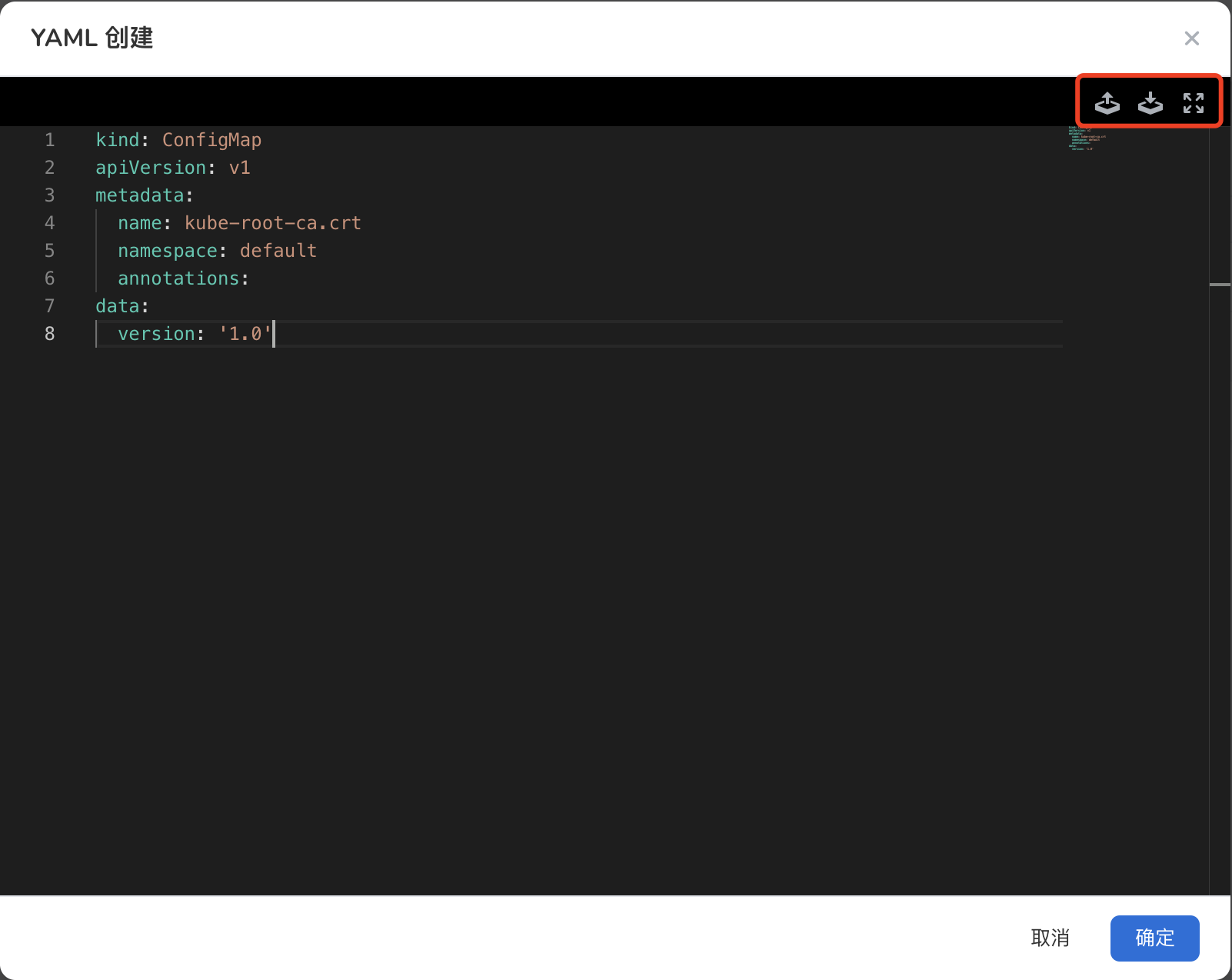Click the metadata key in the editor
The height and width of the screenshot is (980, 1232).
(139, 195)
